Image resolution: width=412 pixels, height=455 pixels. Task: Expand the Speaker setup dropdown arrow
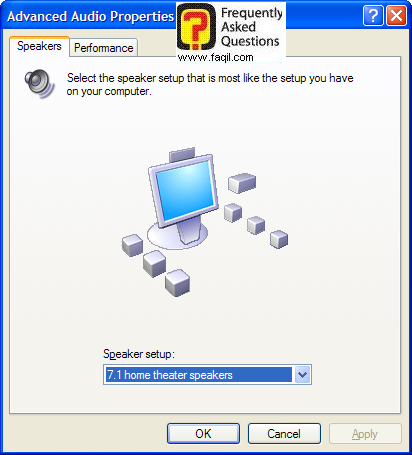coord(302,375)
